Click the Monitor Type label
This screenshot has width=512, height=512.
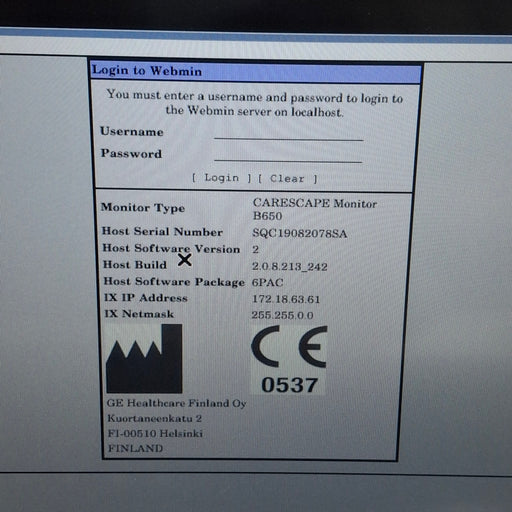143,208
